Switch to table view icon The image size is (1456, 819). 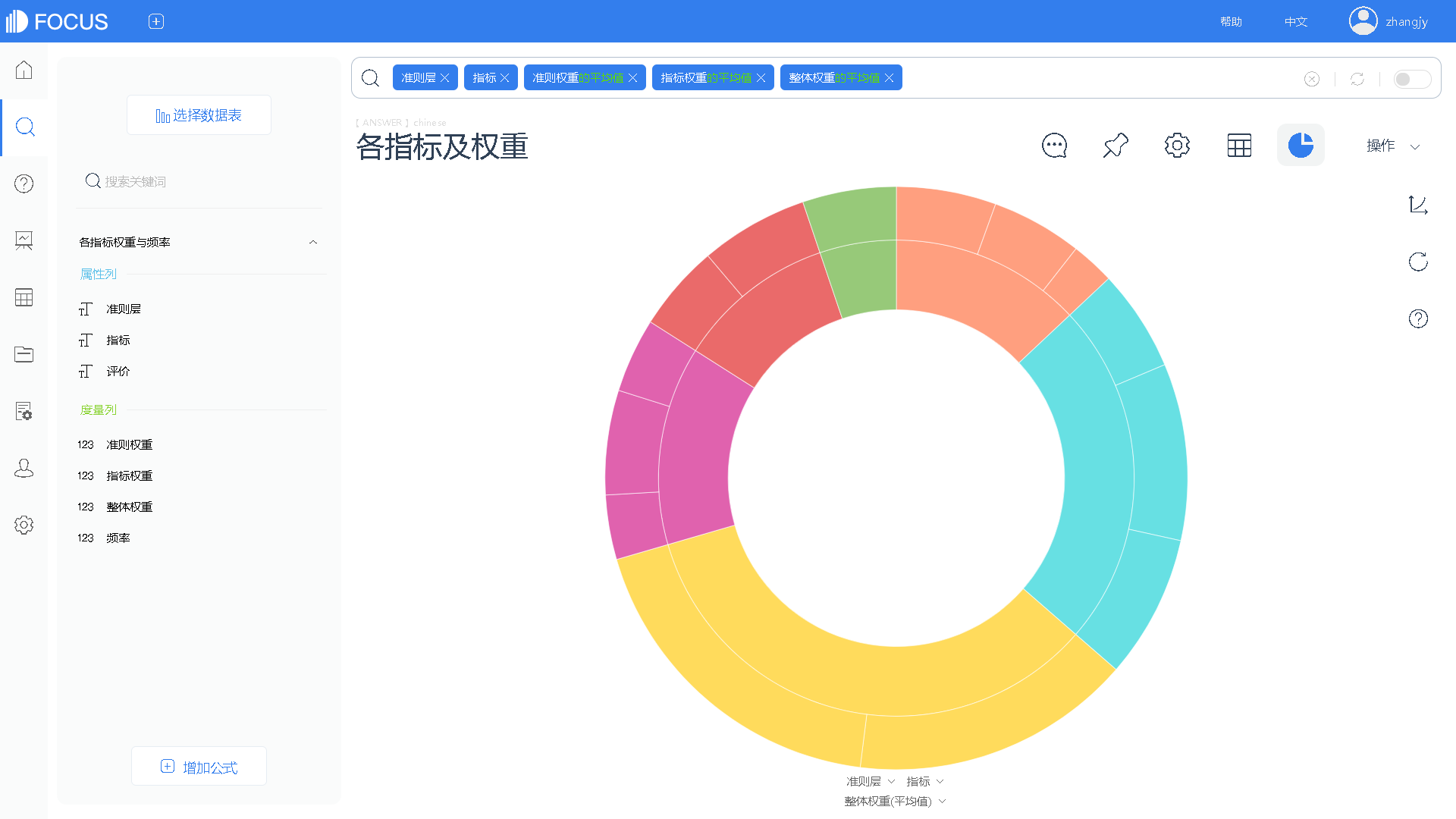pyautogui.click(x=1239, y=146)
